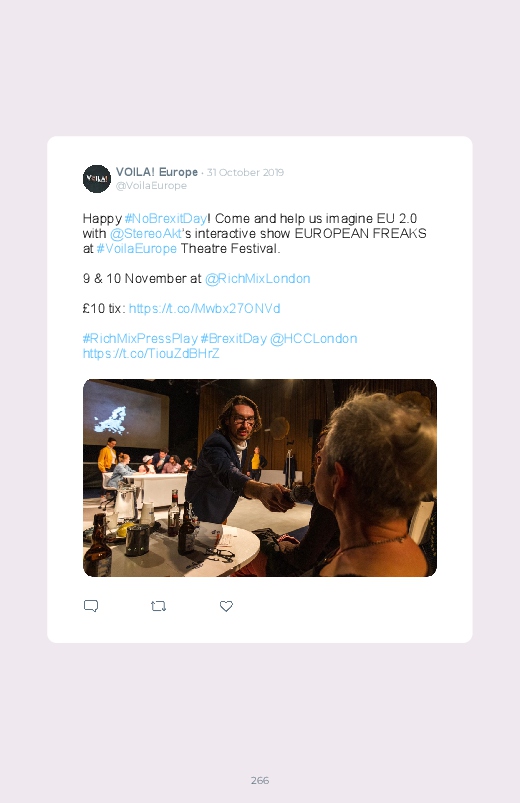Open the #BrexitDay hashtag
Viewport: 520px width, 803px height.
234,339
